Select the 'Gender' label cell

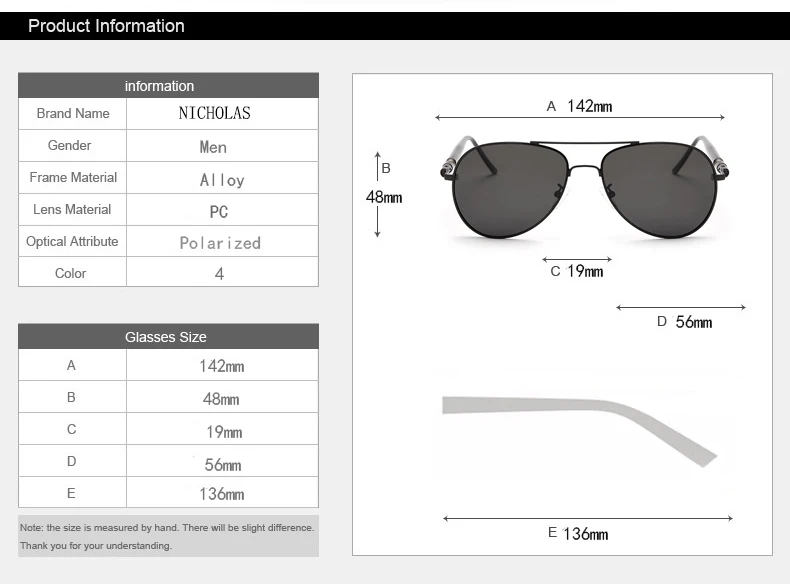[x=73, y=146]
